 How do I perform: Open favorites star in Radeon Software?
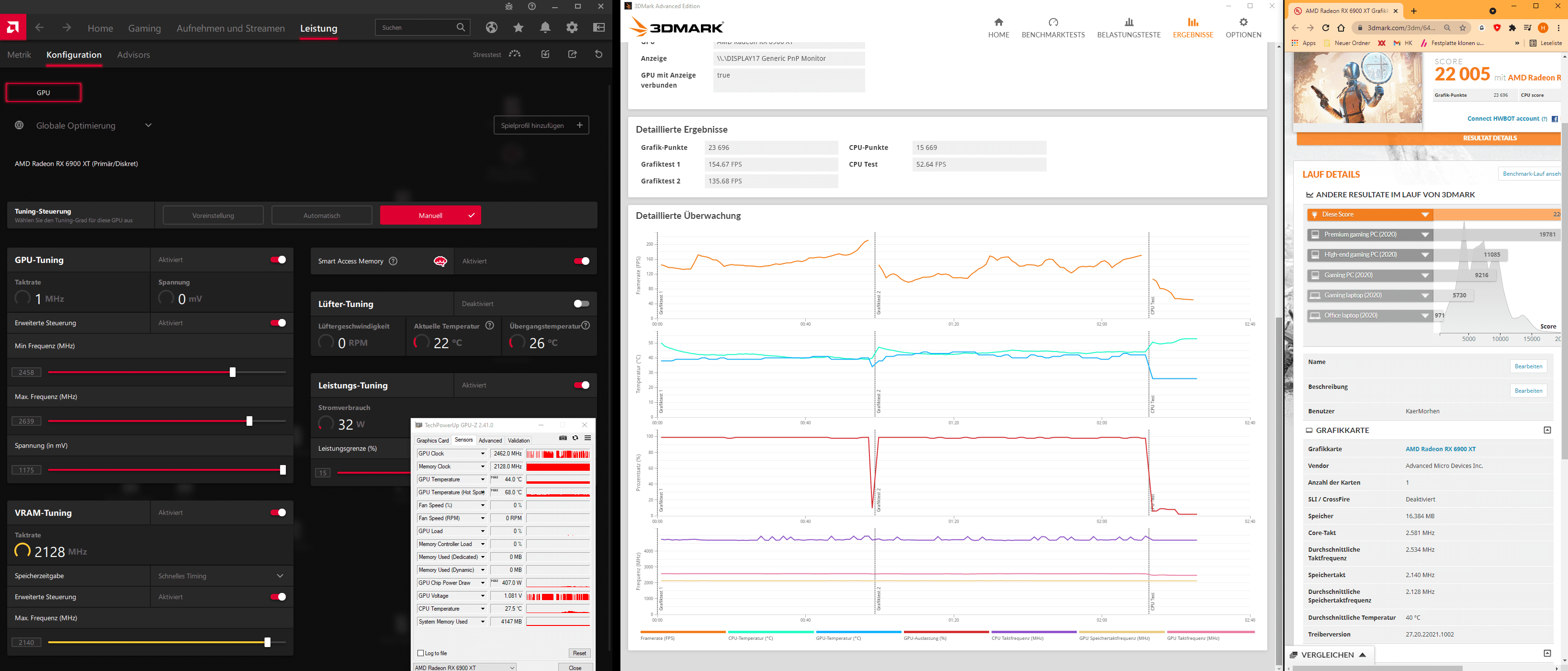519,27
